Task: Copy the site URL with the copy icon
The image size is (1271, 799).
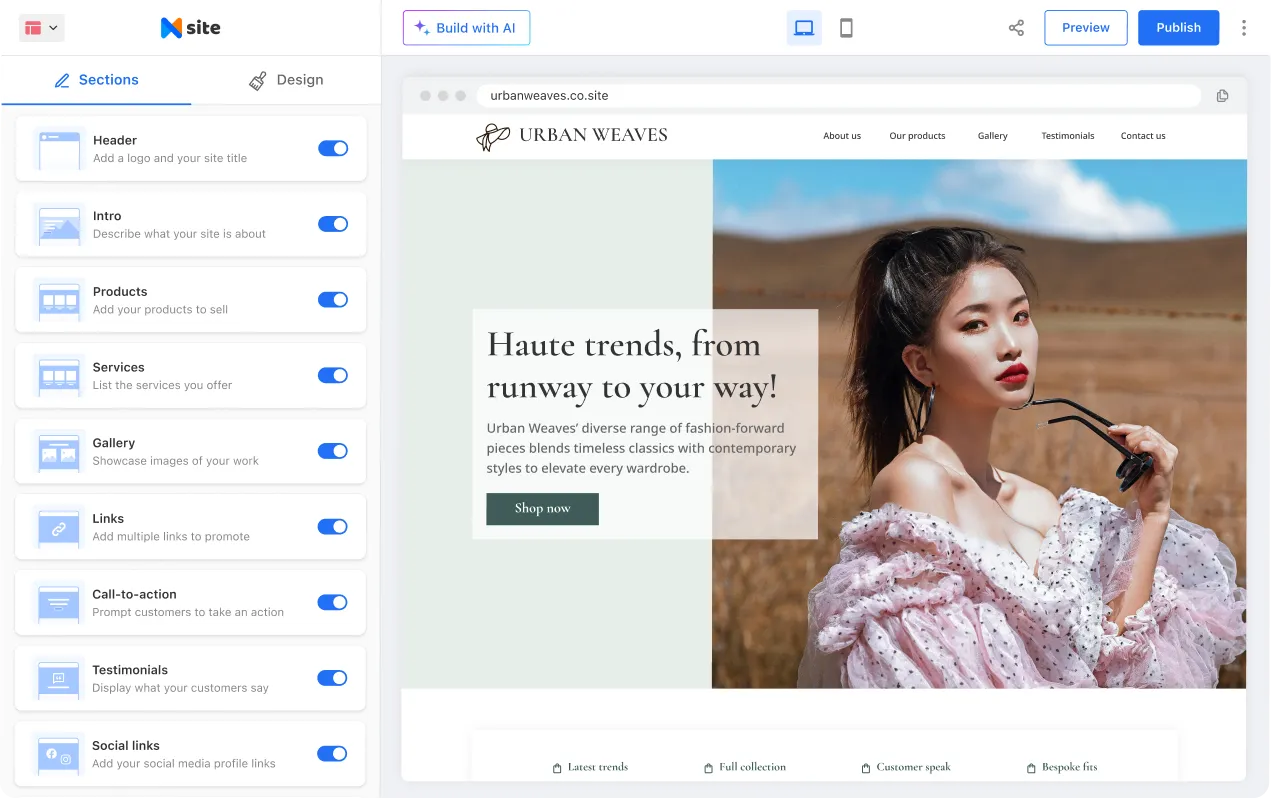Action: coord(1222,96)
